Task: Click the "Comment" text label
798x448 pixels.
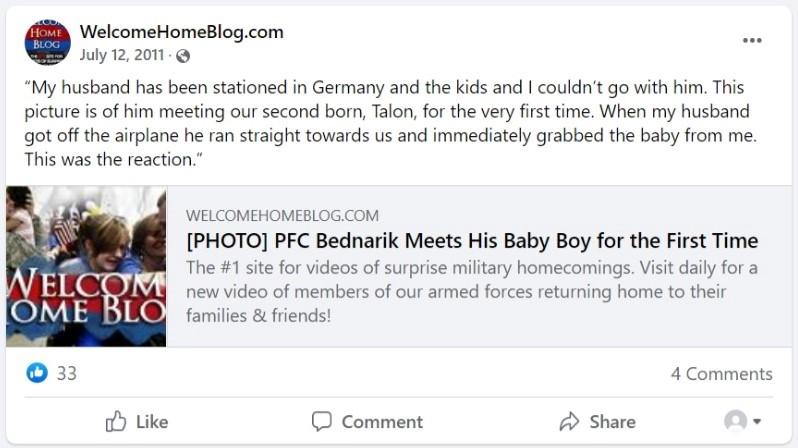Action: coord(382,421)
